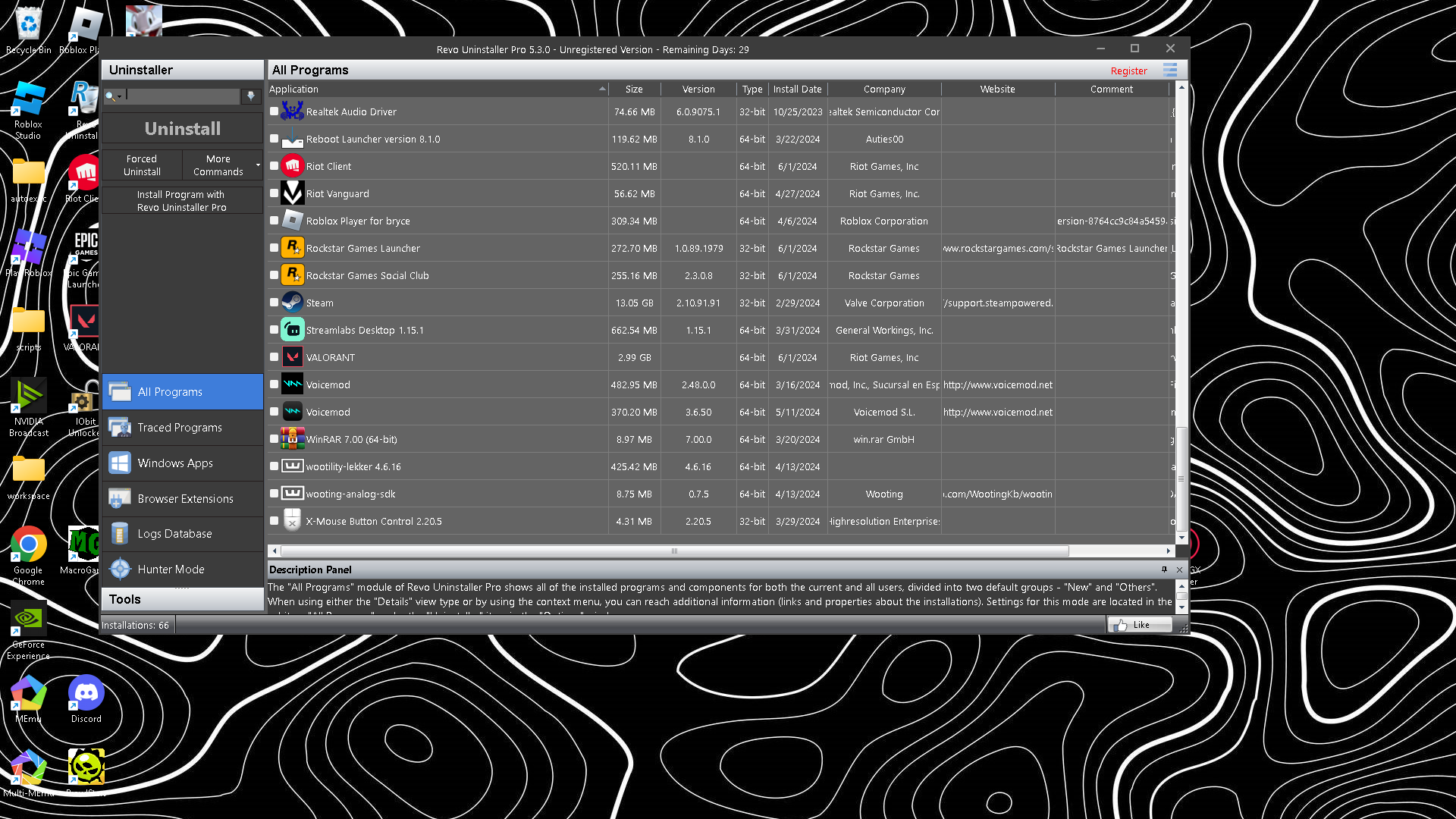Click the Streamlabs Desktop icon

292,330
